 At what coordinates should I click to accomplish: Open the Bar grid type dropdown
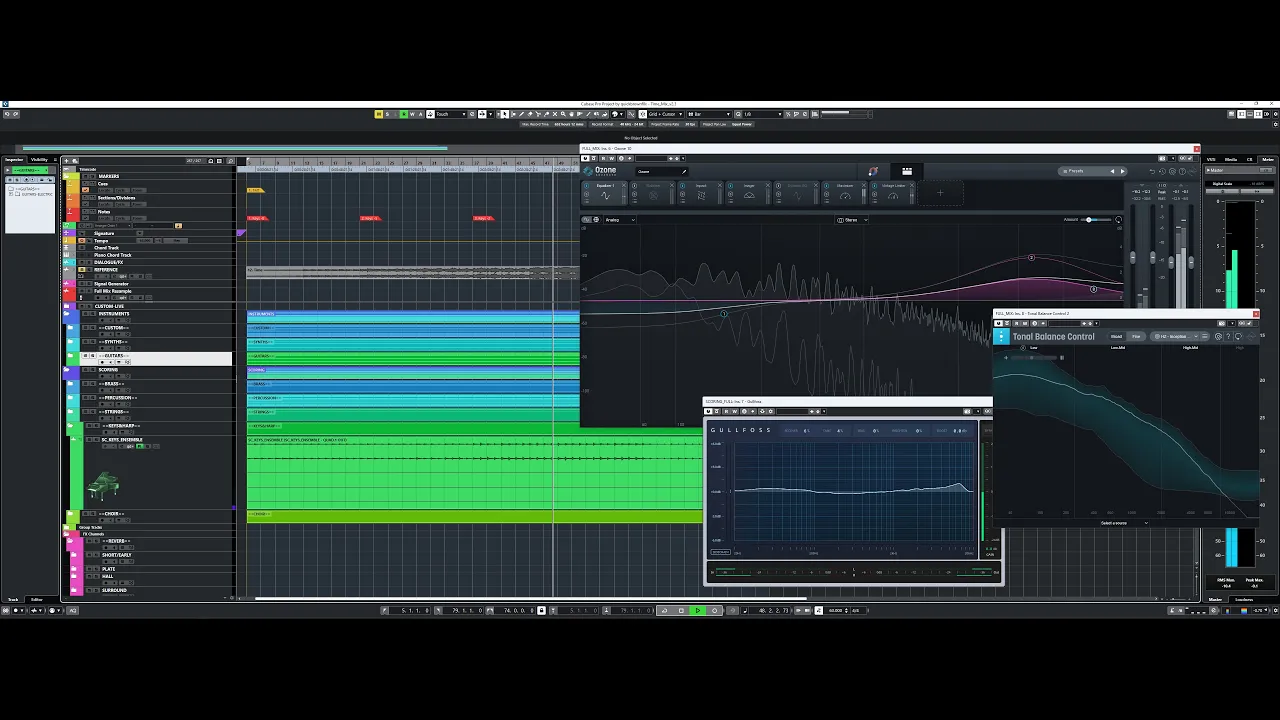pyautogui.click(x=709, y=114)
